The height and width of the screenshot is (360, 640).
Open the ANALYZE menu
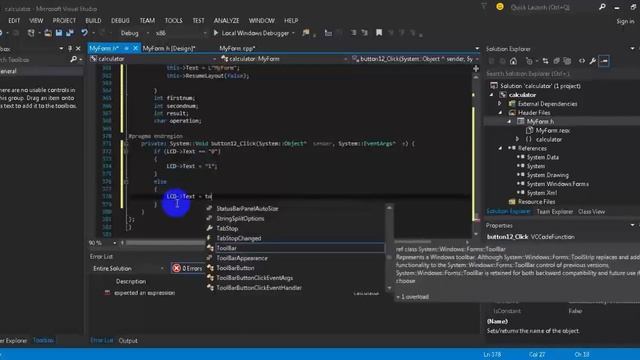tap(227, 20)
